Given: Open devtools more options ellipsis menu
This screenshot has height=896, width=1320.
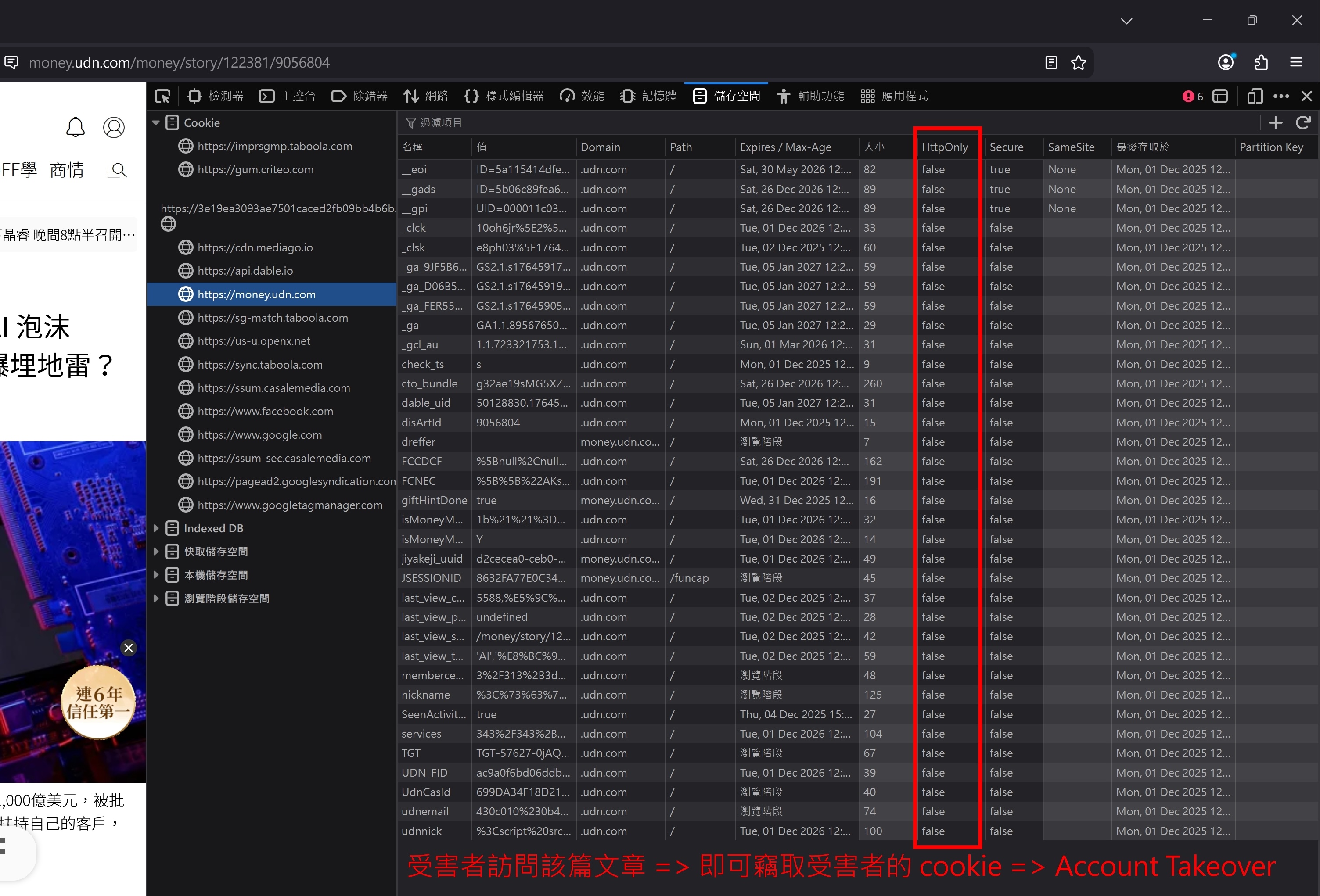Looking at the screenshot, I should coord(1281,97).
